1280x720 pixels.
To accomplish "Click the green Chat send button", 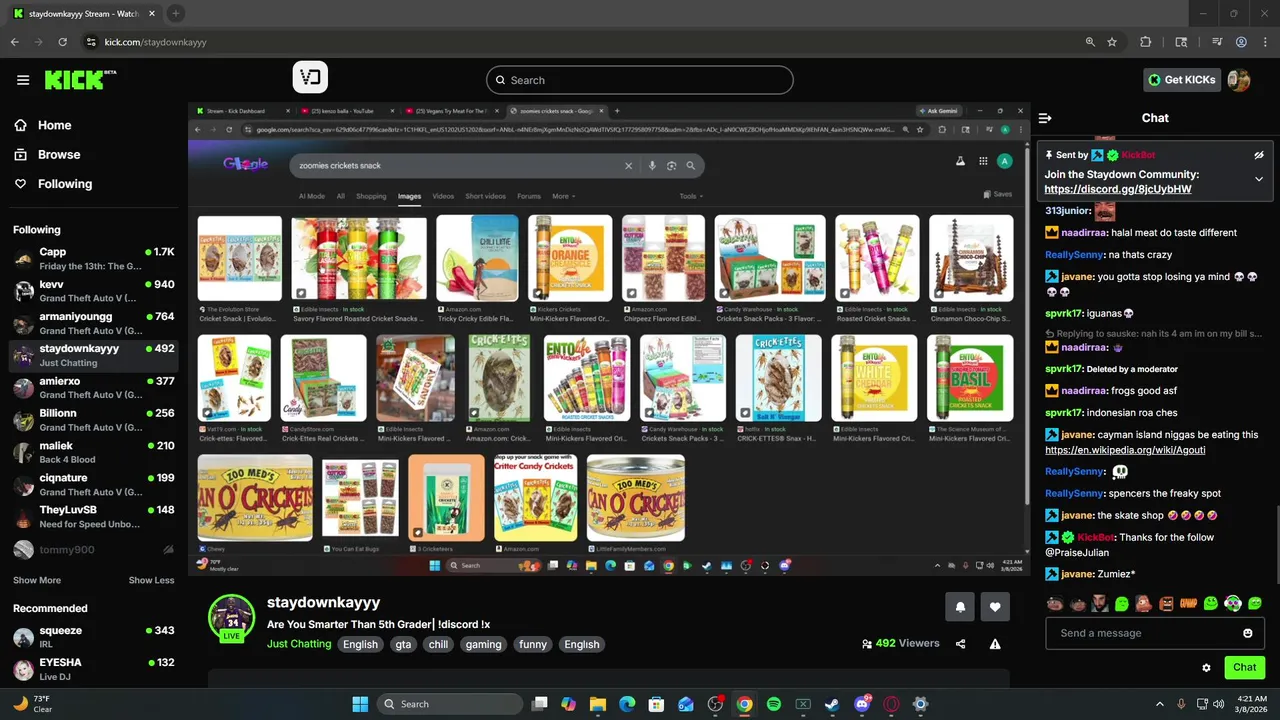I will [x=1244, y=667].
